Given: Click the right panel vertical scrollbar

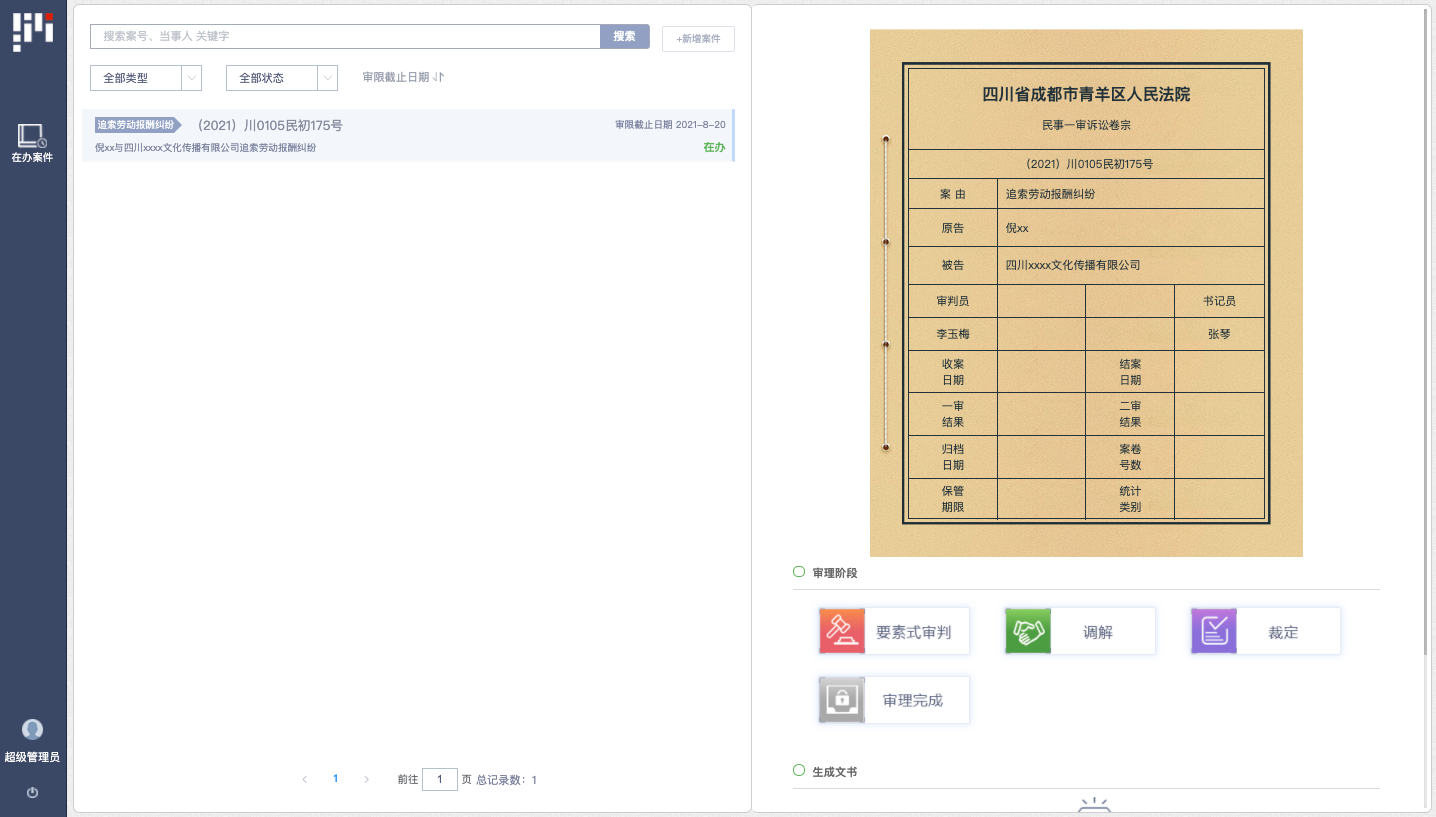Looking at the screenshot, I should pos(1427,330).
